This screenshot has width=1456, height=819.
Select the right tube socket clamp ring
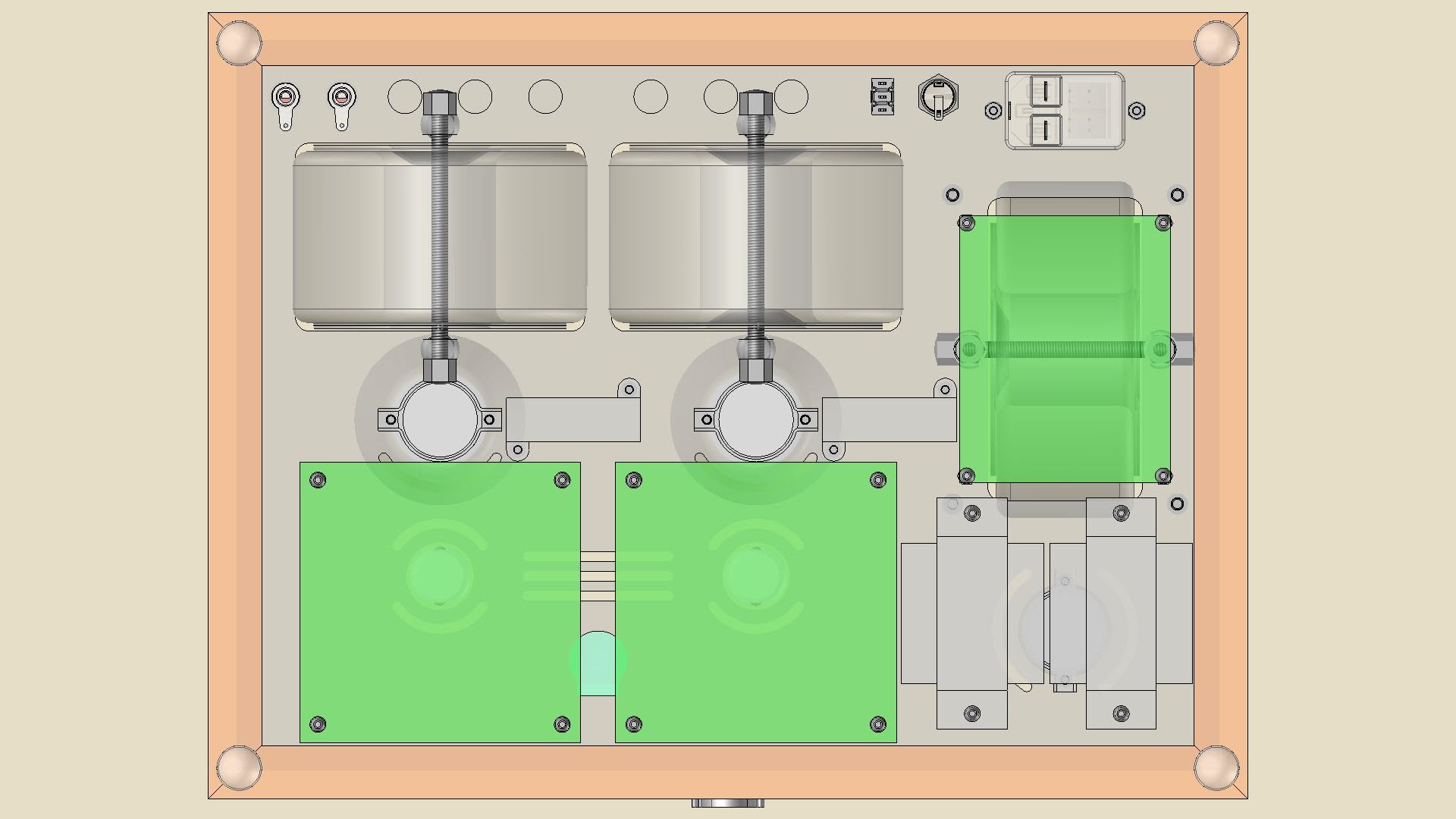click(756, 419)
